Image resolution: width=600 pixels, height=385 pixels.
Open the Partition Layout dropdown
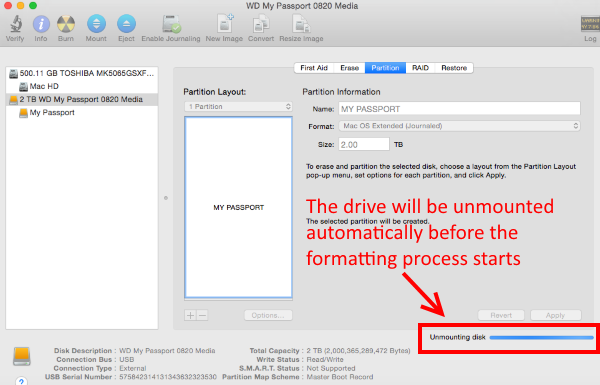(238, 106)
